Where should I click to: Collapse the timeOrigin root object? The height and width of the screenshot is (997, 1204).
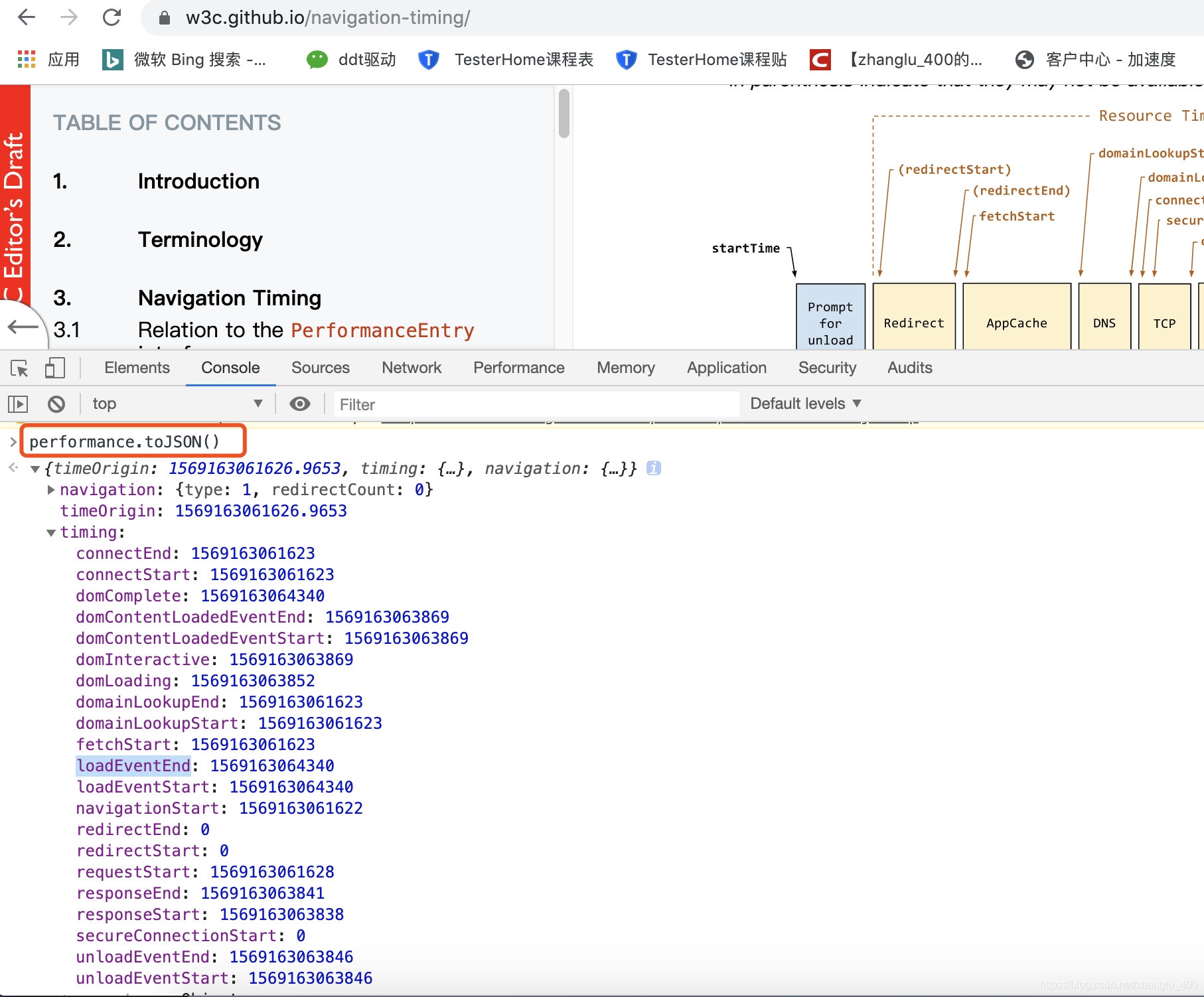[x=35, y=469]
